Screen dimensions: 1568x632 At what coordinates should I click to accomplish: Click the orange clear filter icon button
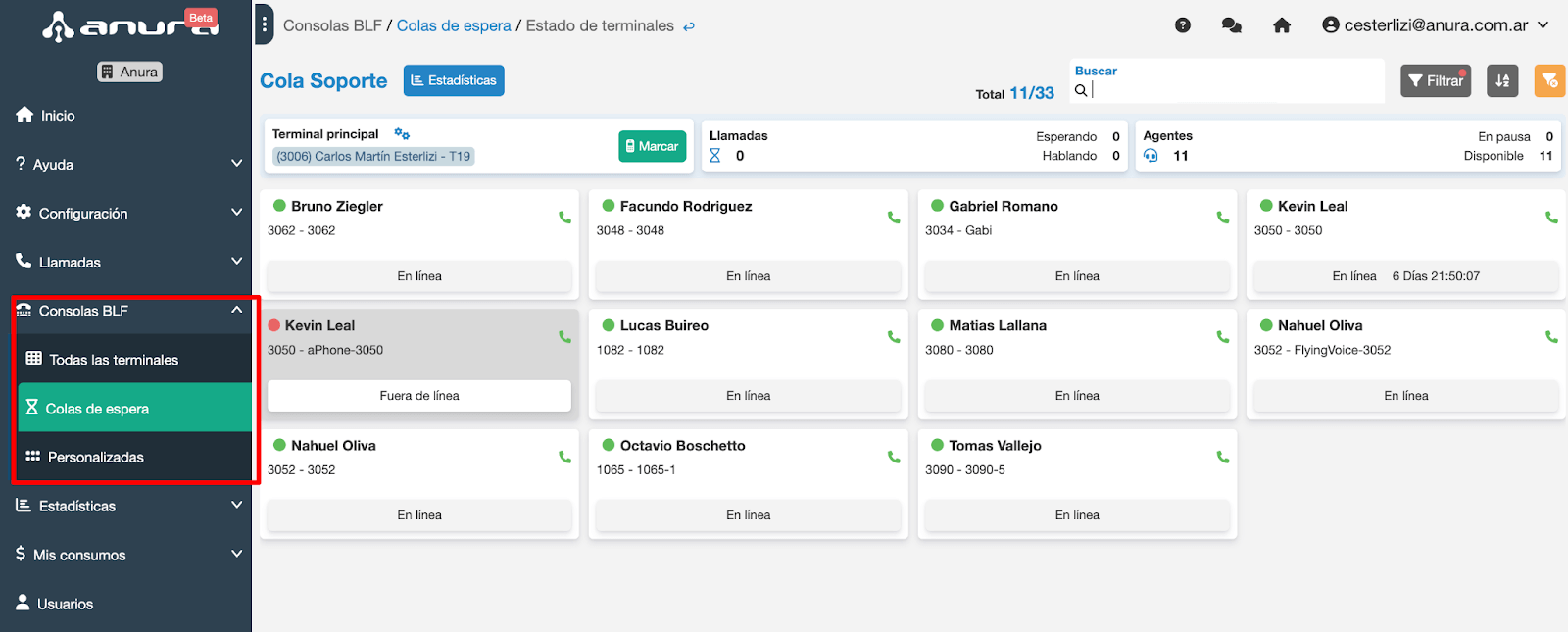pos(1549,80)
